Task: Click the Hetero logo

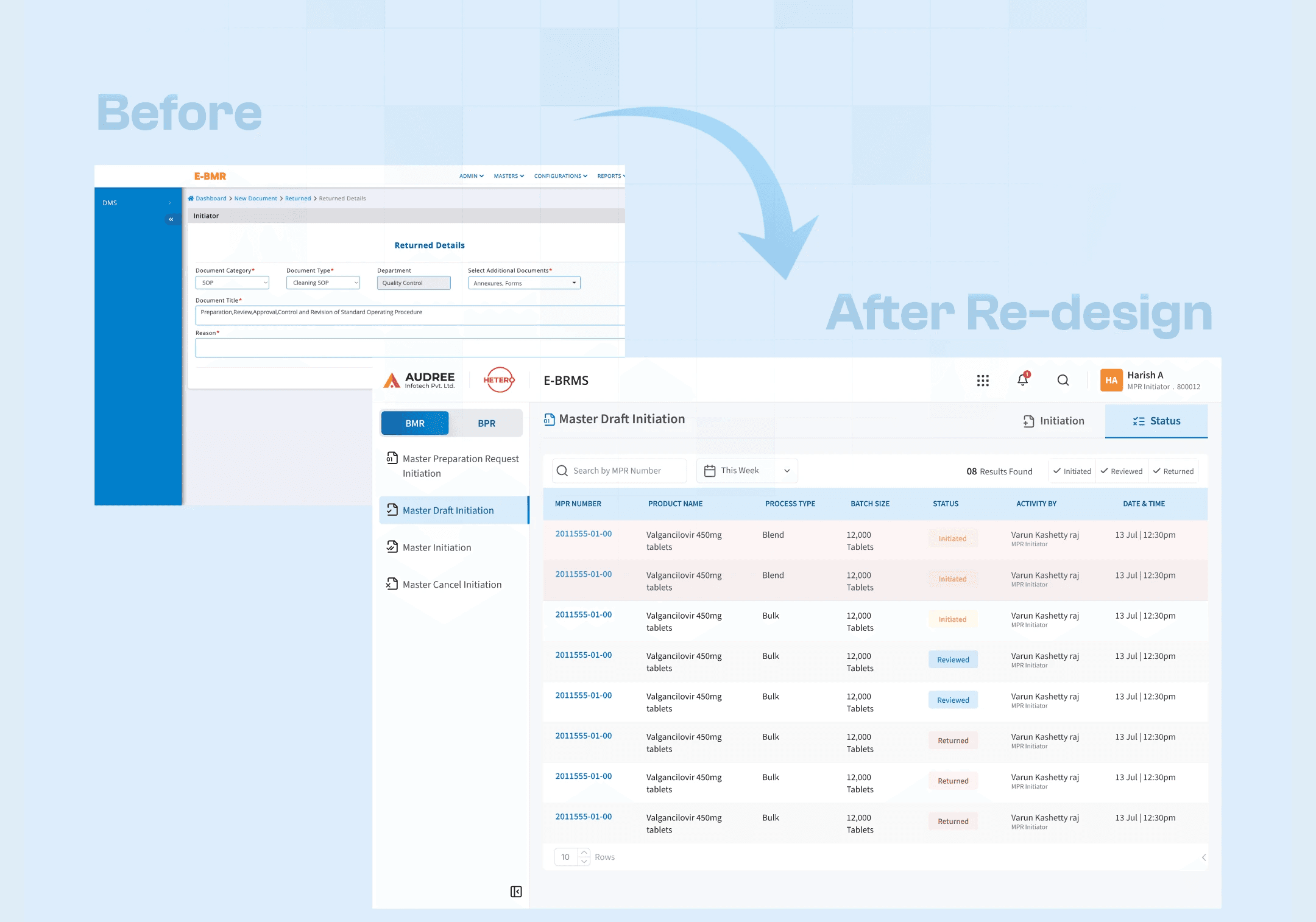Action: click(499, 380)
